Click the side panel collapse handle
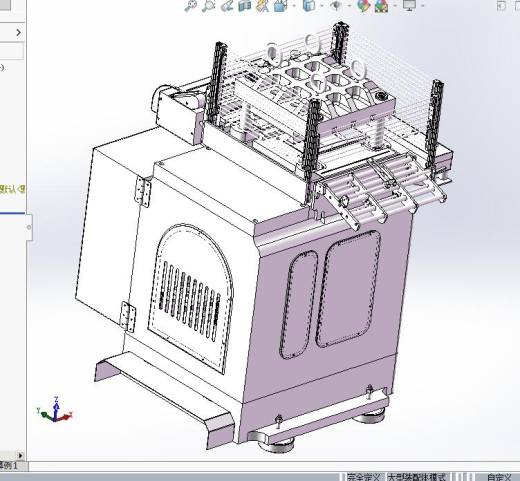The height and width of the screenshot is (481, 520). point(29,227)
